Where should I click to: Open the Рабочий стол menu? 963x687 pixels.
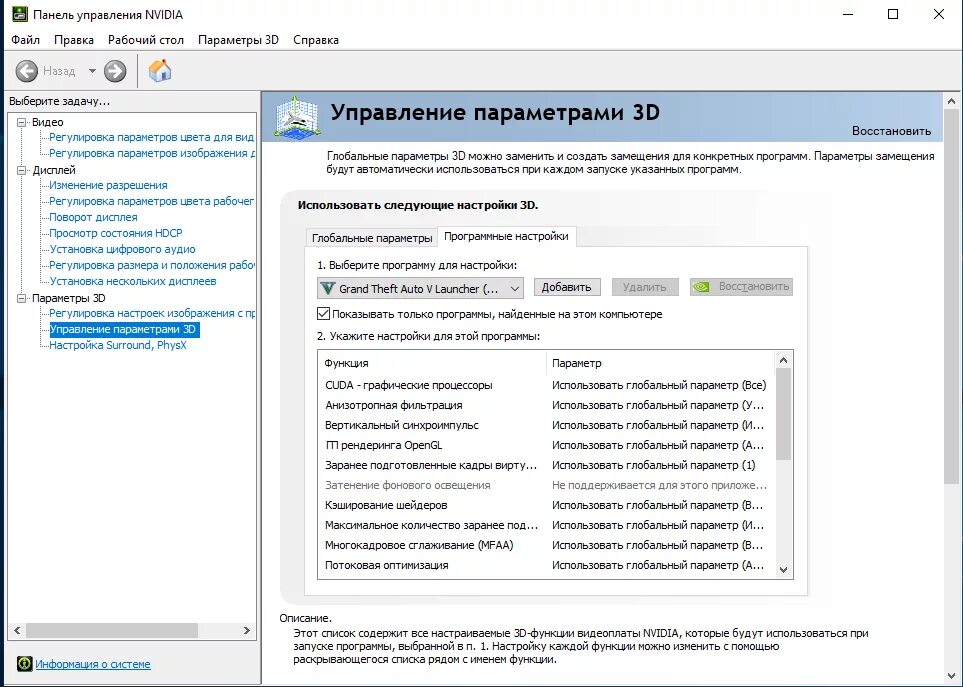point(146,40)
